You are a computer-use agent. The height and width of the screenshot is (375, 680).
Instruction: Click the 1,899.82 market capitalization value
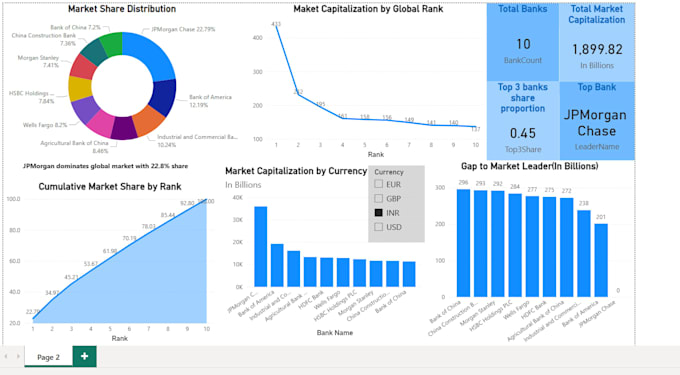(x=597, y=49)
